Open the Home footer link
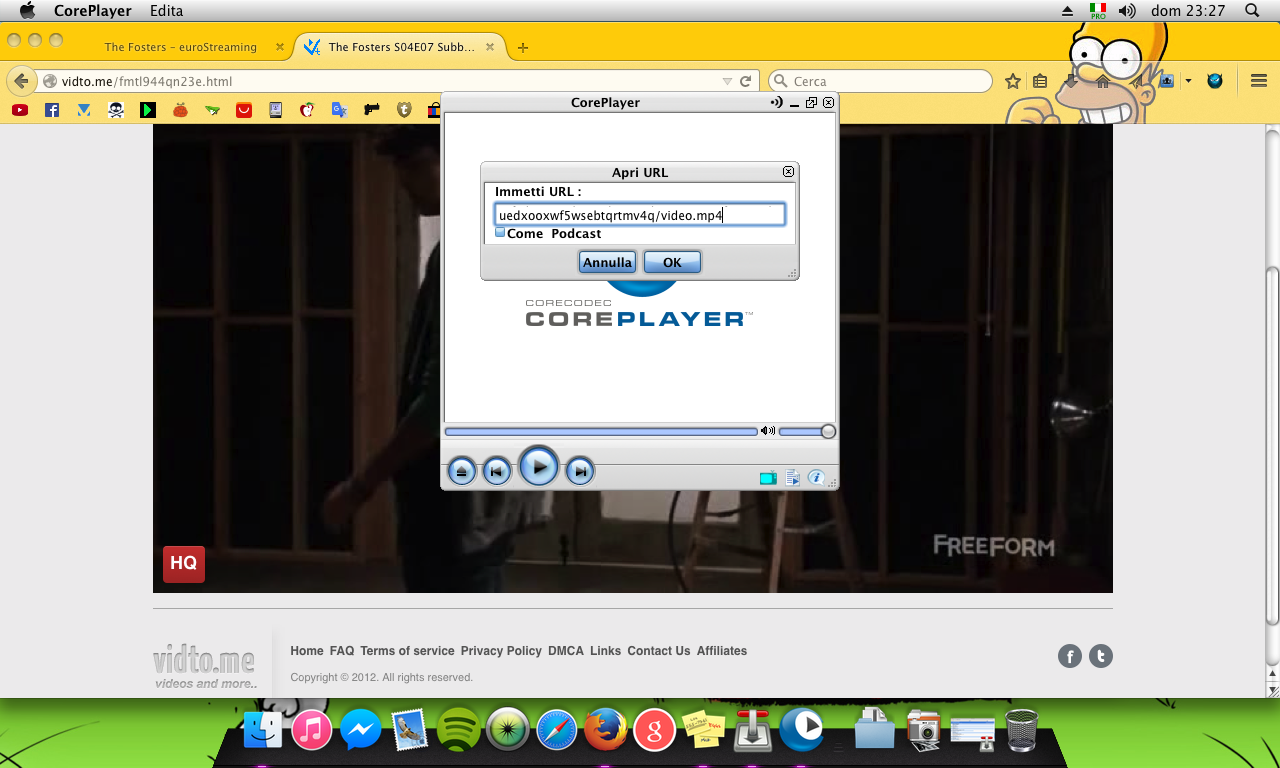The height and width of the screenshot is (768, 1280). coord(307,651)
